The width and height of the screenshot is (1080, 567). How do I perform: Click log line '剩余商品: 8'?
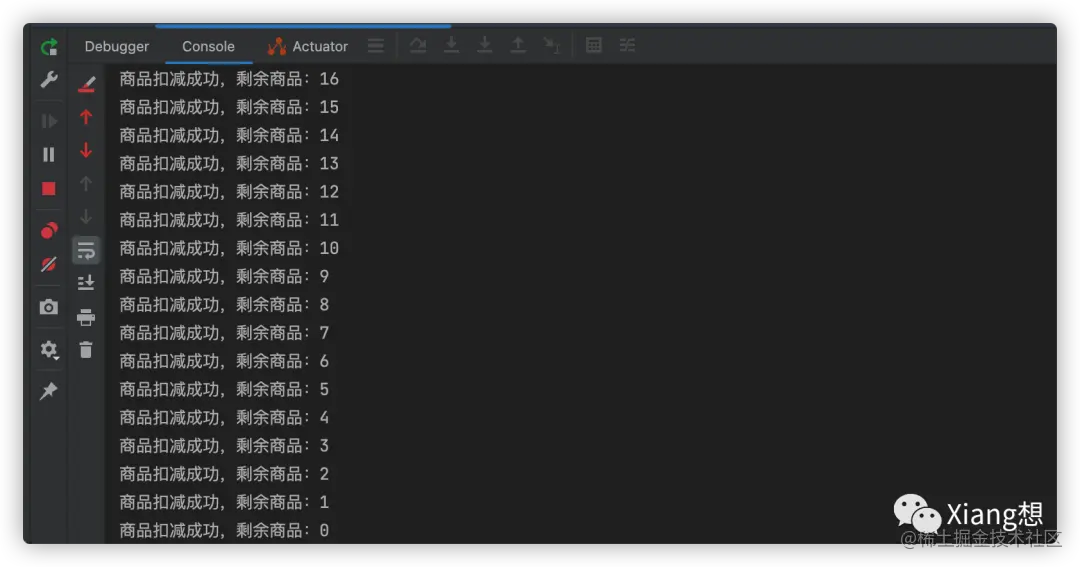coord(225,305)
